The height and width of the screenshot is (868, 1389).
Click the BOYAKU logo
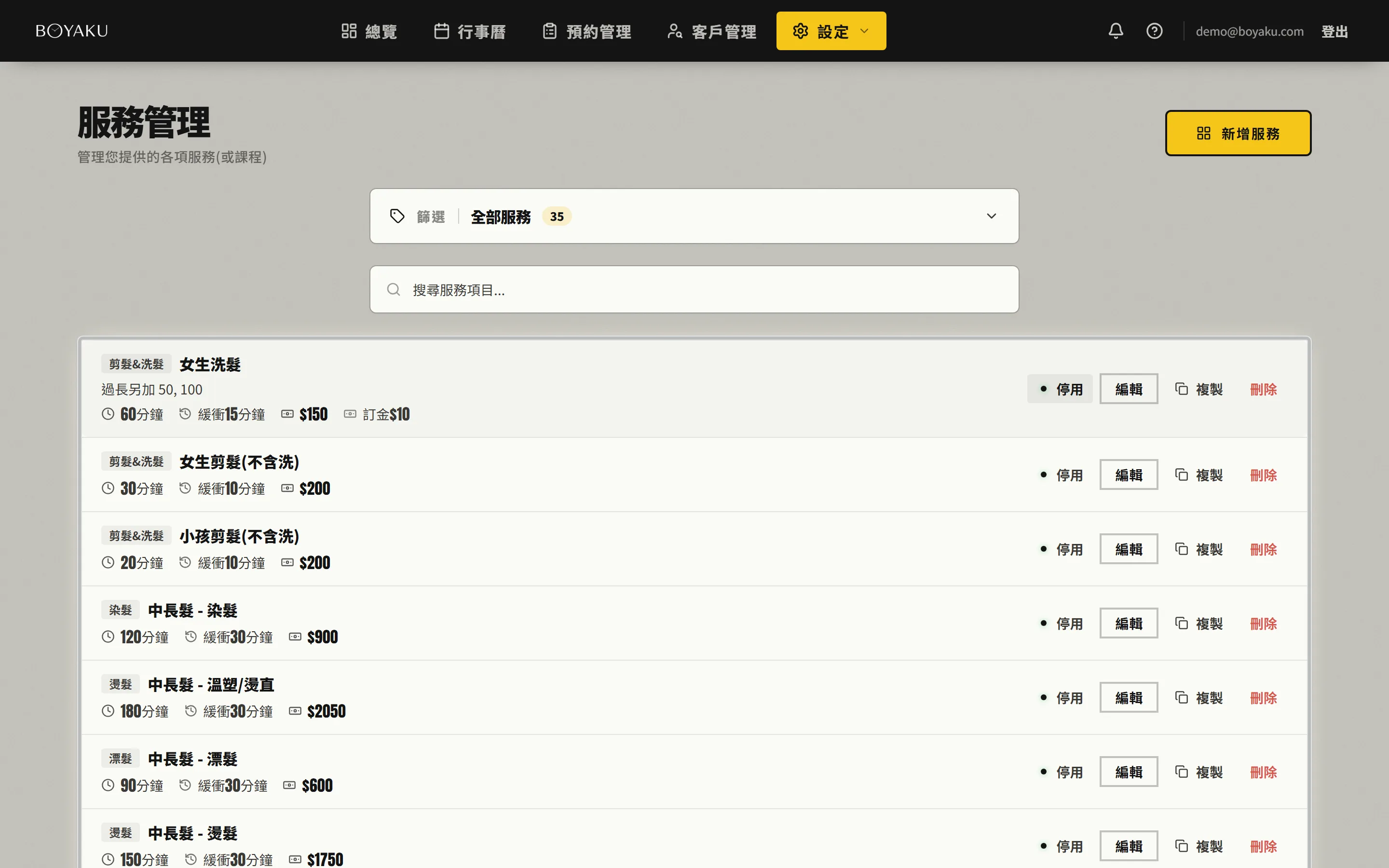(x=72, y=31)
